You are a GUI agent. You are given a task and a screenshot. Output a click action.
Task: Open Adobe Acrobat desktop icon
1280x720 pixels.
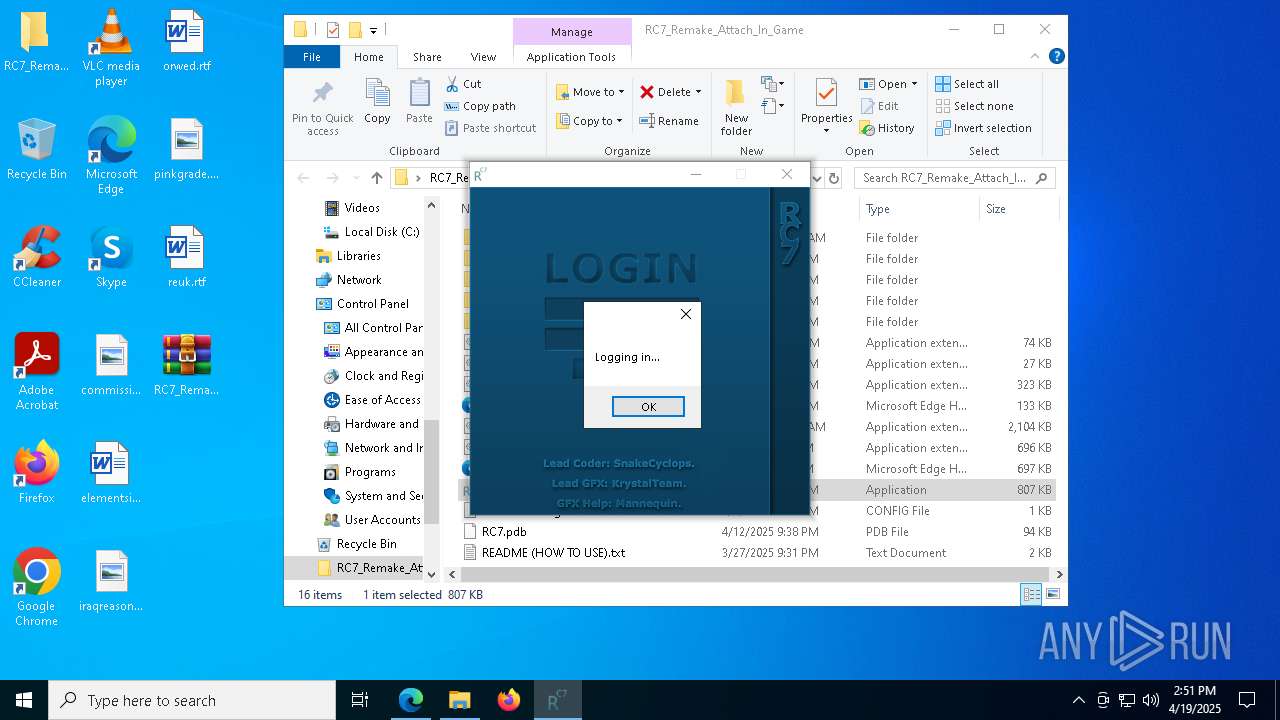(37, 372)
